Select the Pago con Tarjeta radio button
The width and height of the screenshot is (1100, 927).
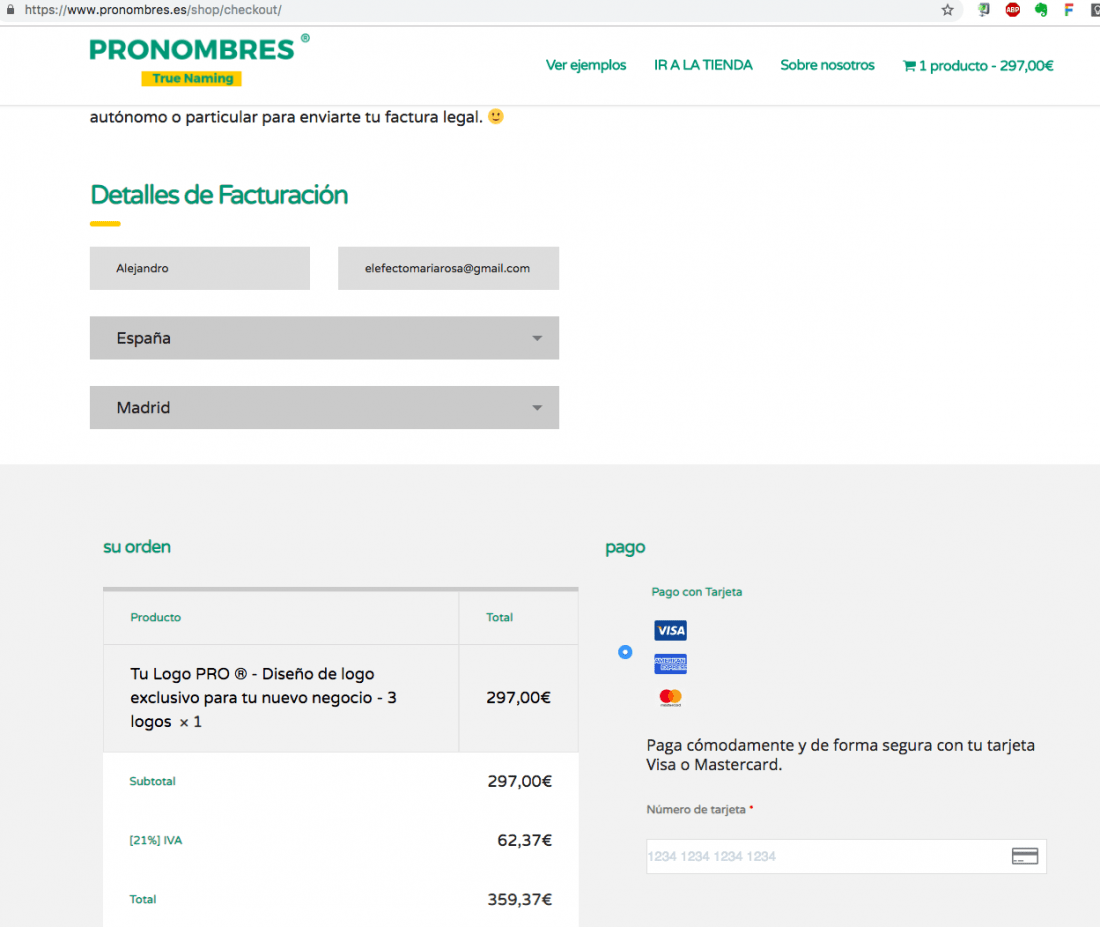click(x=625, y=652)
